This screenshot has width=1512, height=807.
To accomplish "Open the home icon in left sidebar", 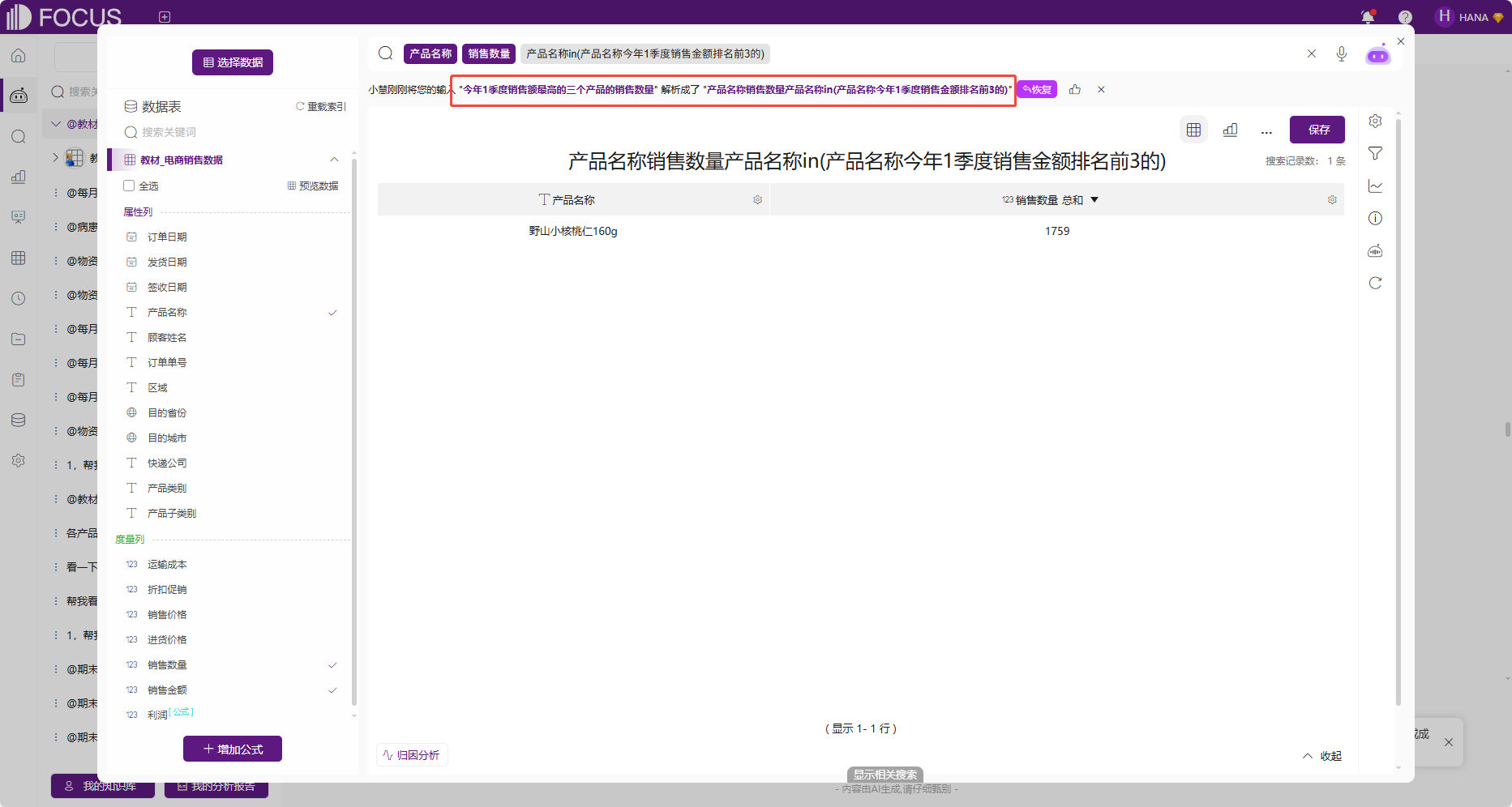I will [x=19, y=56].
